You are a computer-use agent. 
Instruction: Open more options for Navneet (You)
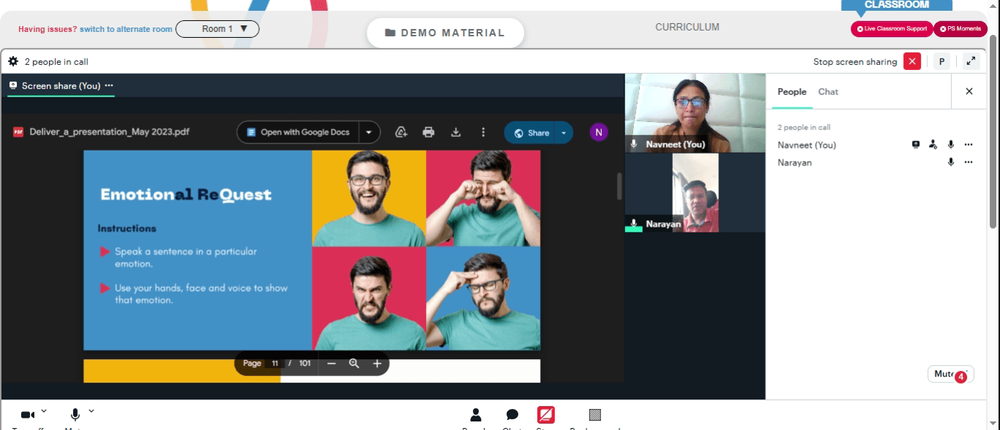[x=968, y=145]
